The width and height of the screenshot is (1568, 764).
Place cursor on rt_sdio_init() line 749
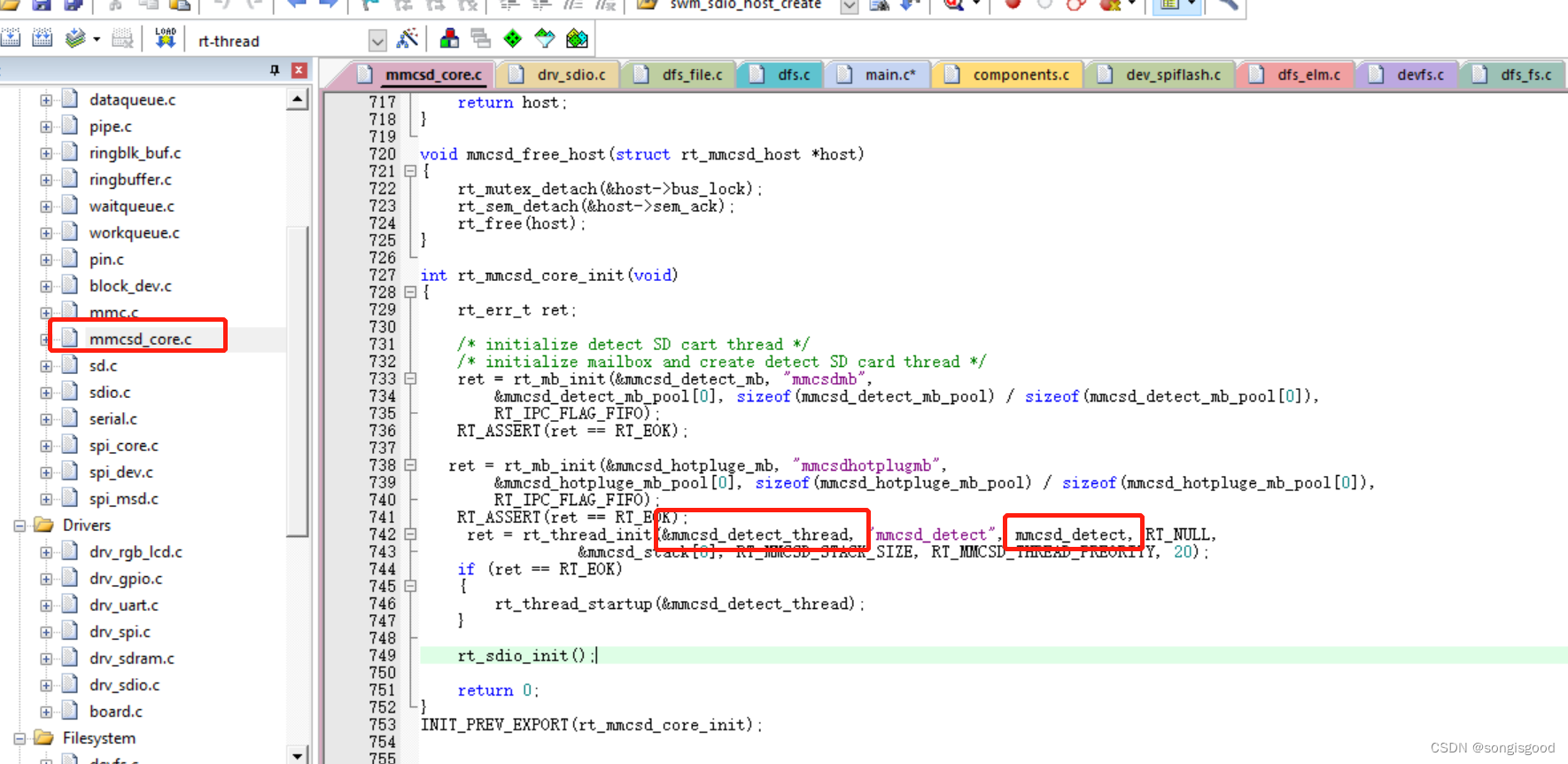526,656
